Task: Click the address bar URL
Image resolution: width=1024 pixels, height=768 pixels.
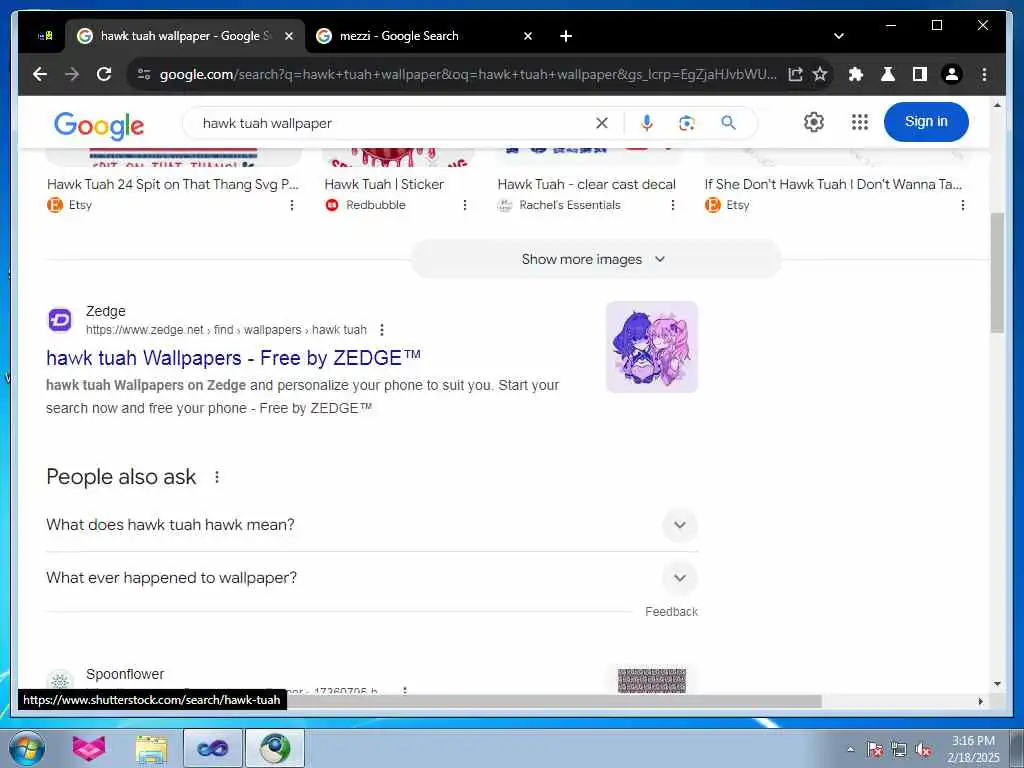Action: coord(468,74)
